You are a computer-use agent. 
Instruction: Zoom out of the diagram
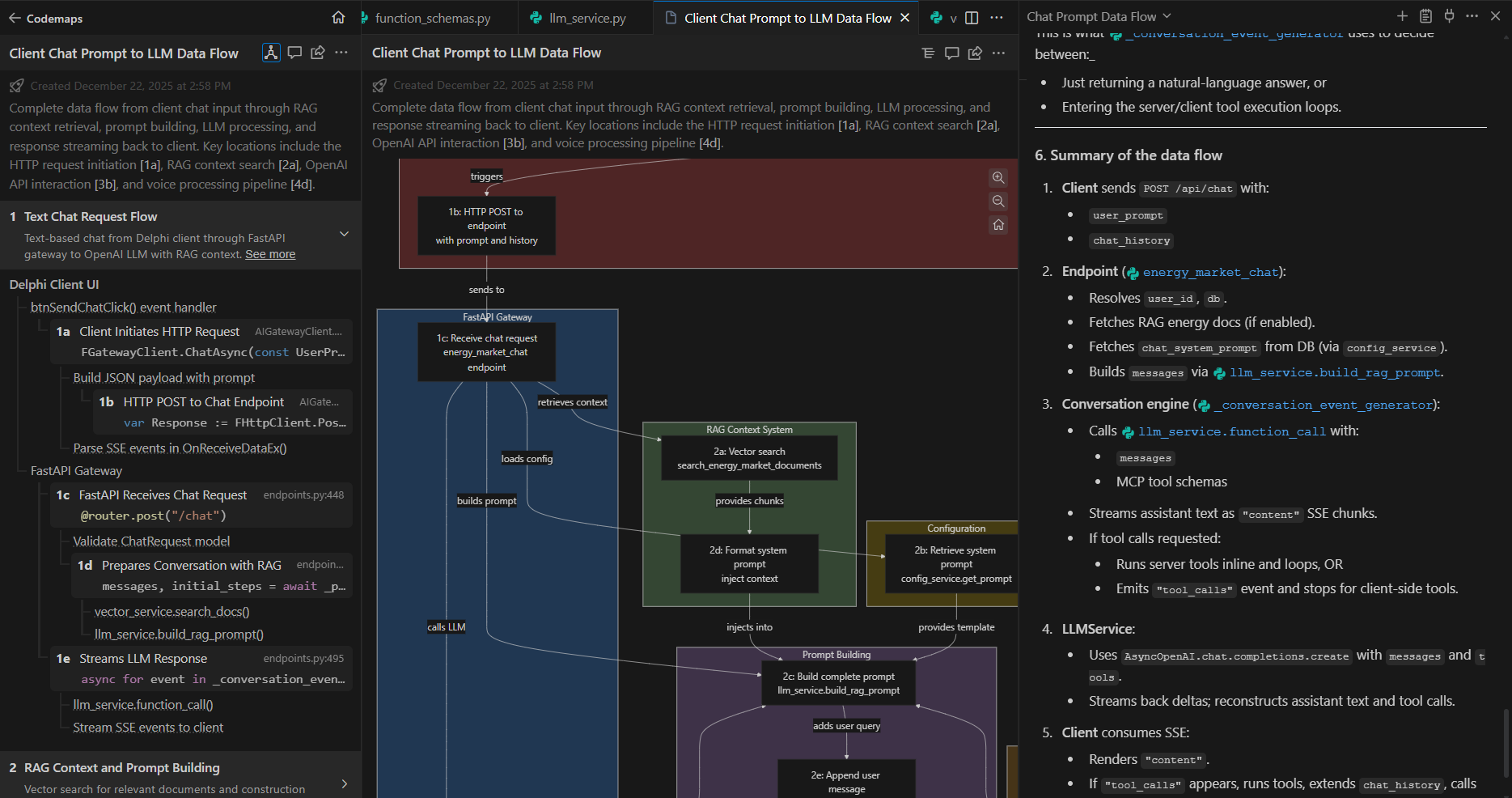[998, 202]
